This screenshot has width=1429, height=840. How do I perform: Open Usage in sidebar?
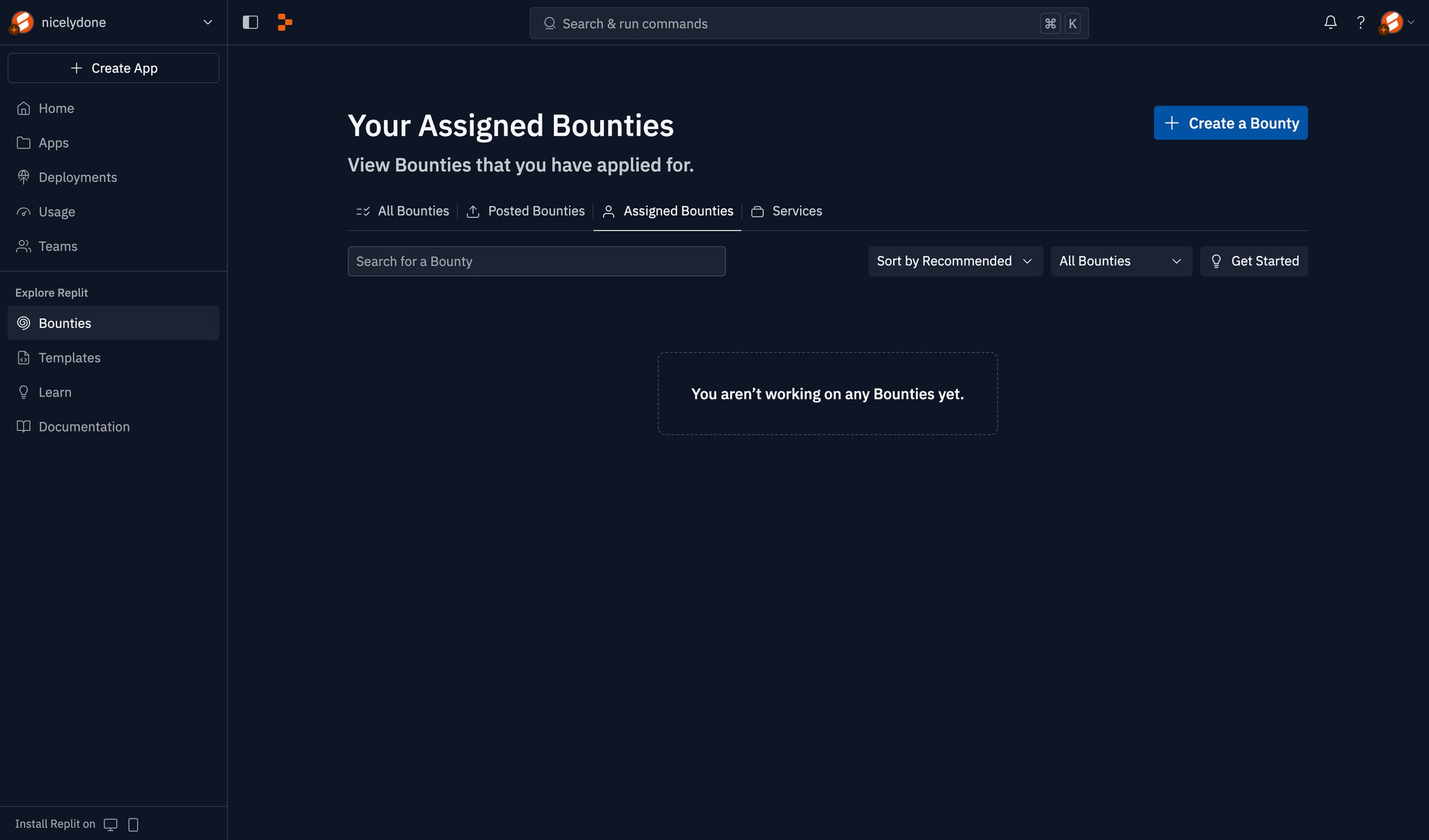113,212
